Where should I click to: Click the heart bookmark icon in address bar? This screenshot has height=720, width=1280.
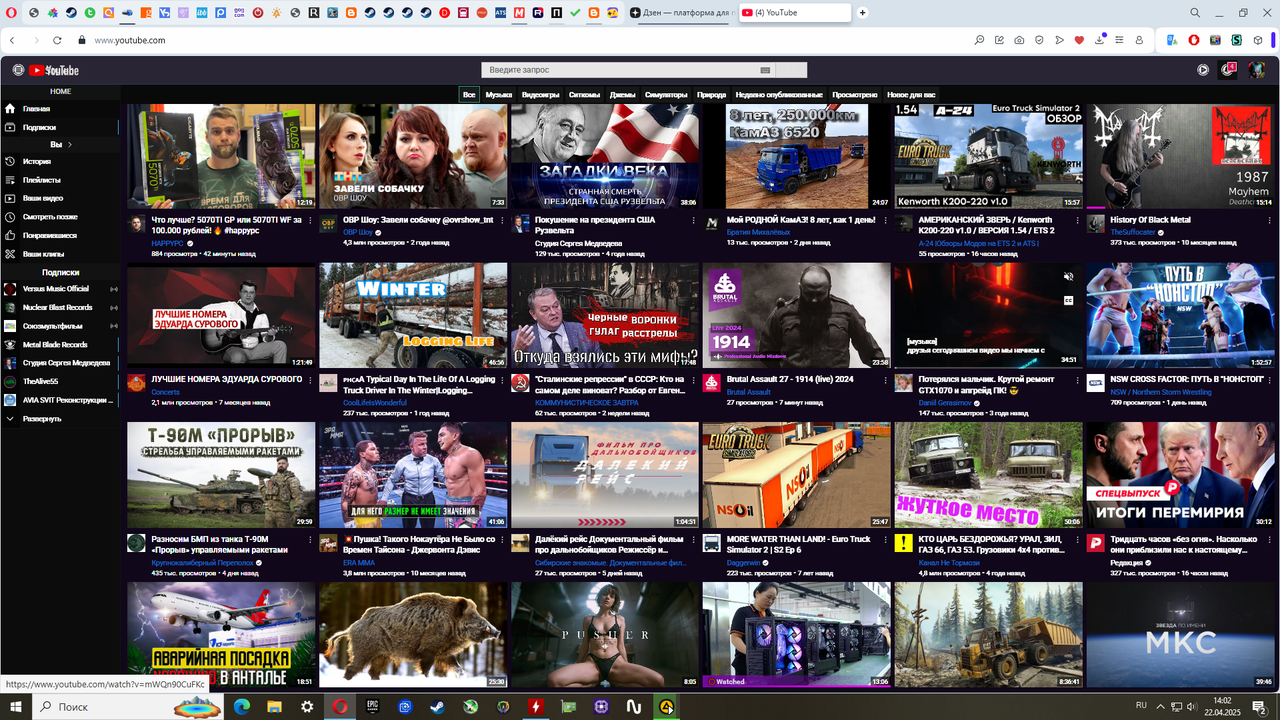[1079, 40]
